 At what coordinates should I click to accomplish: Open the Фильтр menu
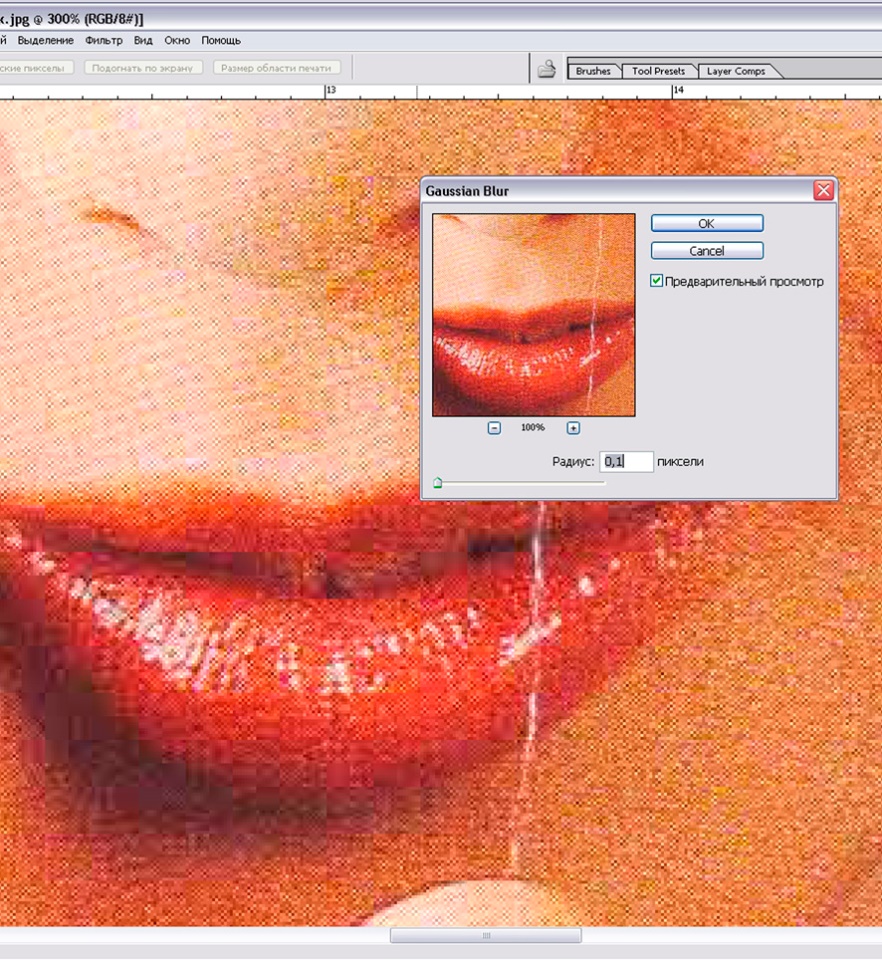coord(104,41)
